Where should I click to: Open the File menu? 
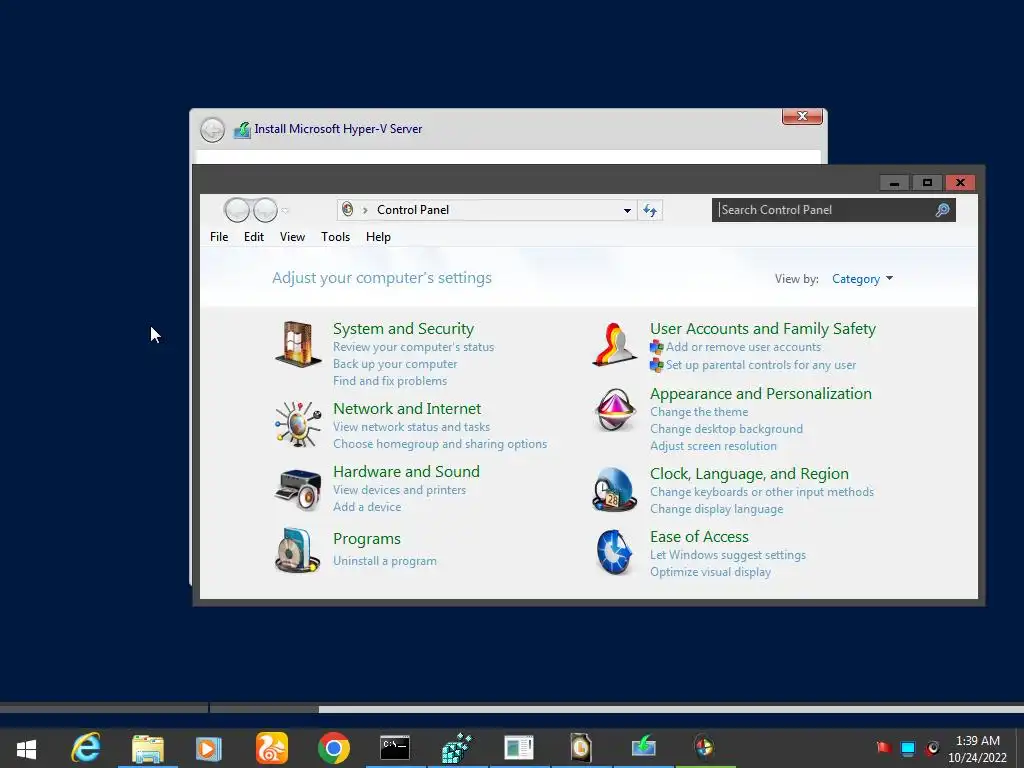[x=219, y=237]
